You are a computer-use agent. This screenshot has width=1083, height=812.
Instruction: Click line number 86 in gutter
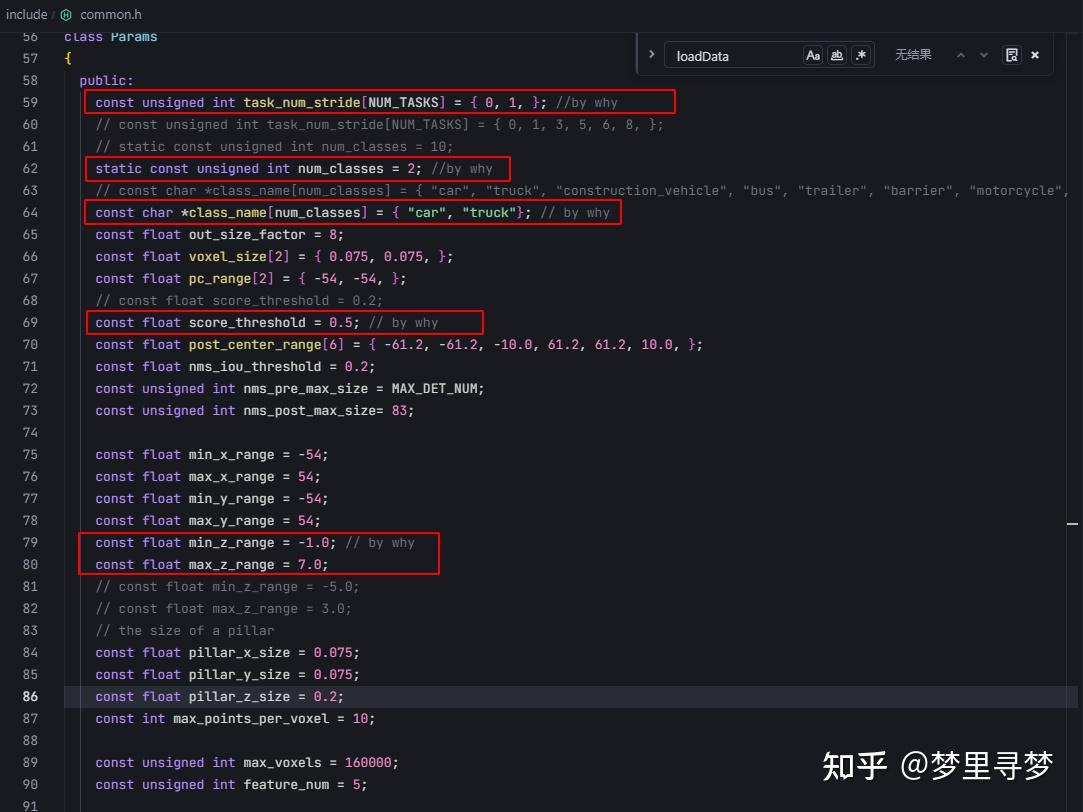coord(30,696)
